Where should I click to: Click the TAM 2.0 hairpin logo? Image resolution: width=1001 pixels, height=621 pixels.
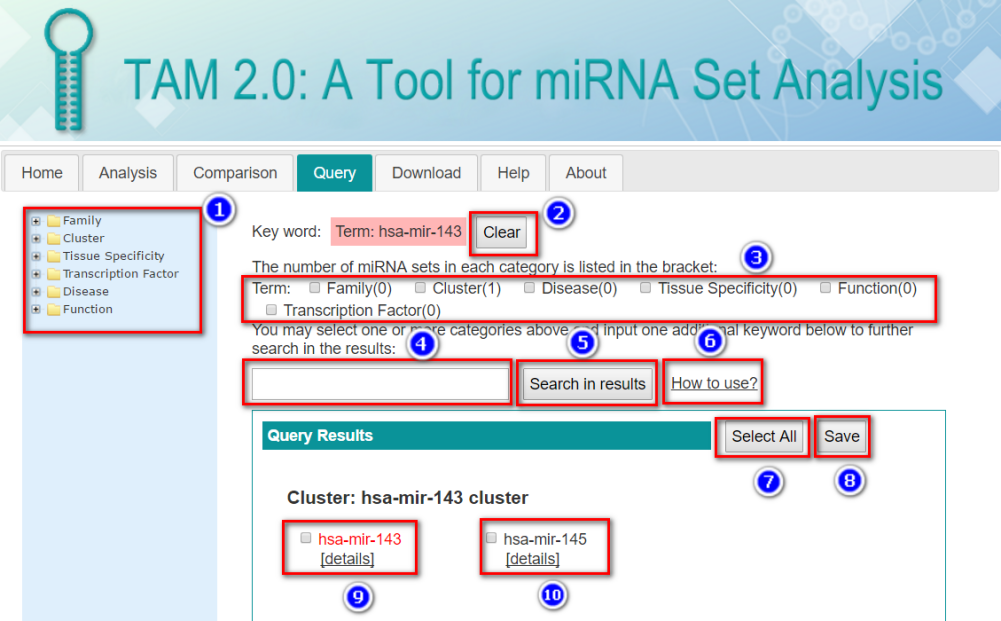point(68,69)
